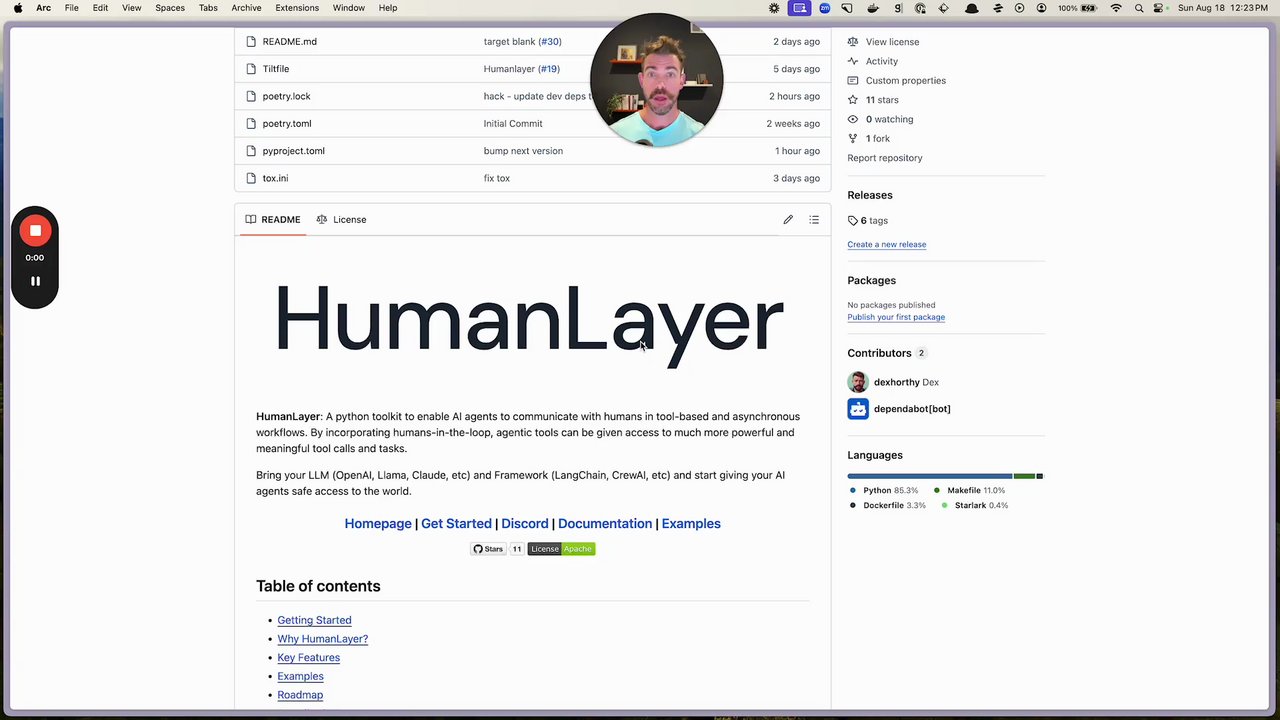This screenshot has width=1280, height=720.
Task: Click the Releases heading link
Action: point(870,195)
